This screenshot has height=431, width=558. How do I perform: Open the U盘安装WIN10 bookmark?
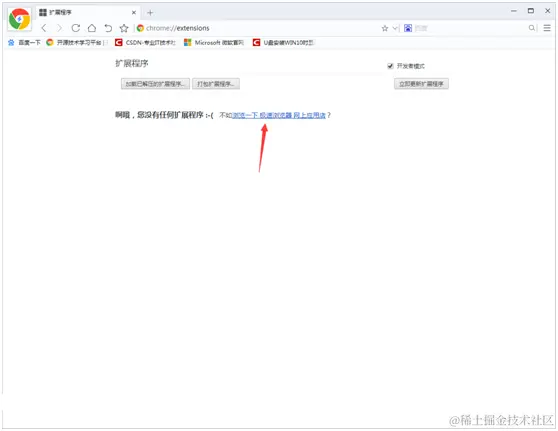coord(283,43)
